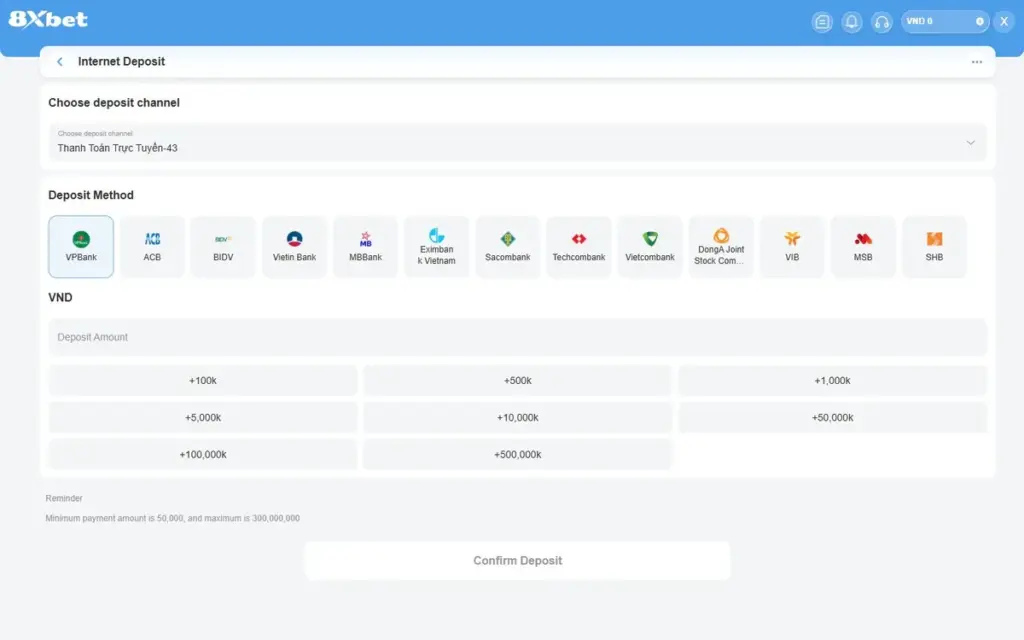Add +50,000k to deposit amount
Screen dimensions: 1024x640
(x=833, y=417)
